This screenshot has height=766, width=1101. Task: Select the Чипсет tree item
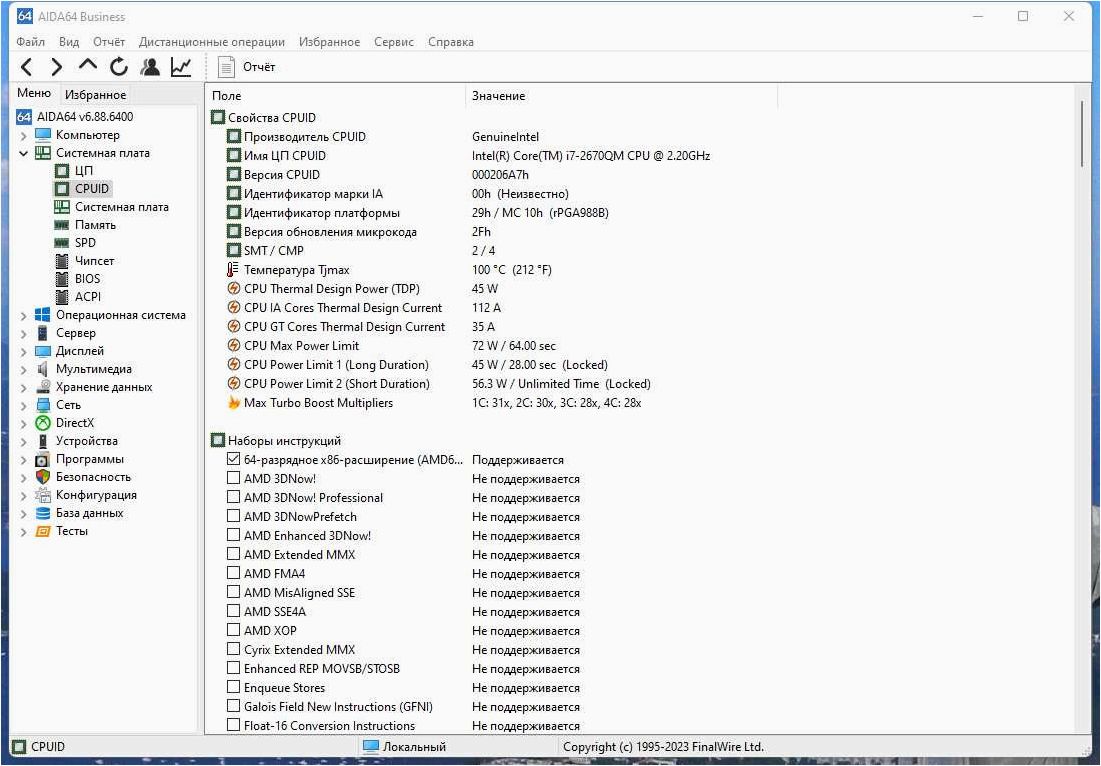pyautogui.click(x=94, y=260)
